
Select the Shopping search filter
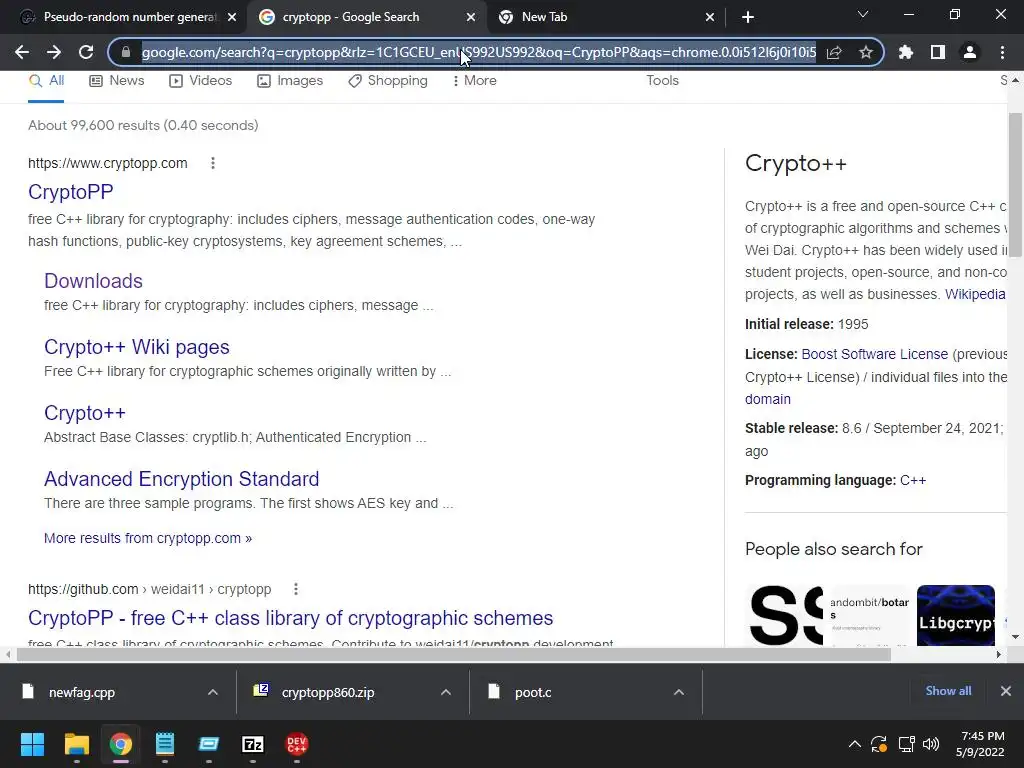pyautogui.click(x=388, y=81)
